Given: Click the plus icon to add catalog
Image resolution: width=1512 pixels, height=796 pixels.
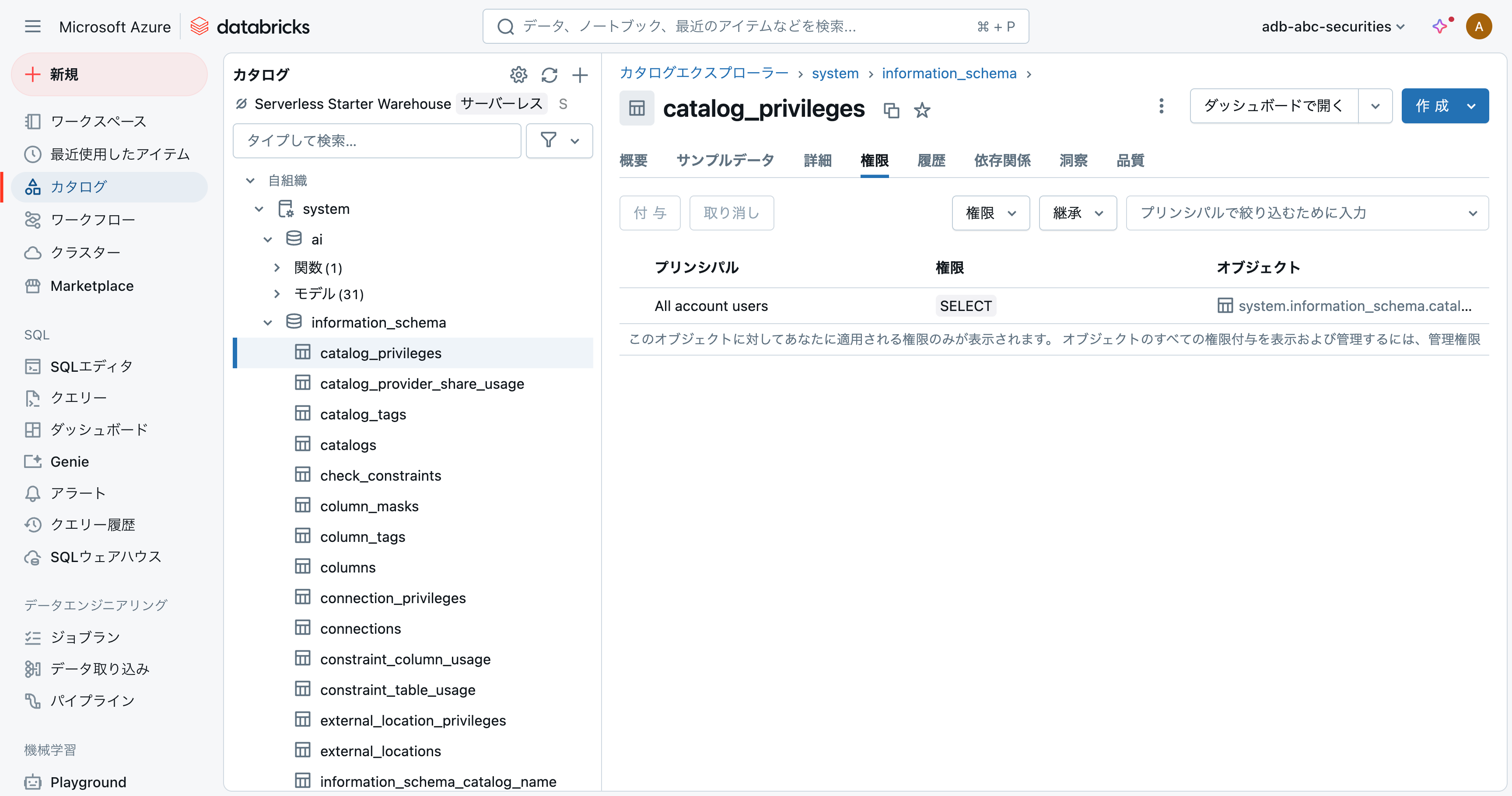Looking at the screenshot, I should pos(580,74).
